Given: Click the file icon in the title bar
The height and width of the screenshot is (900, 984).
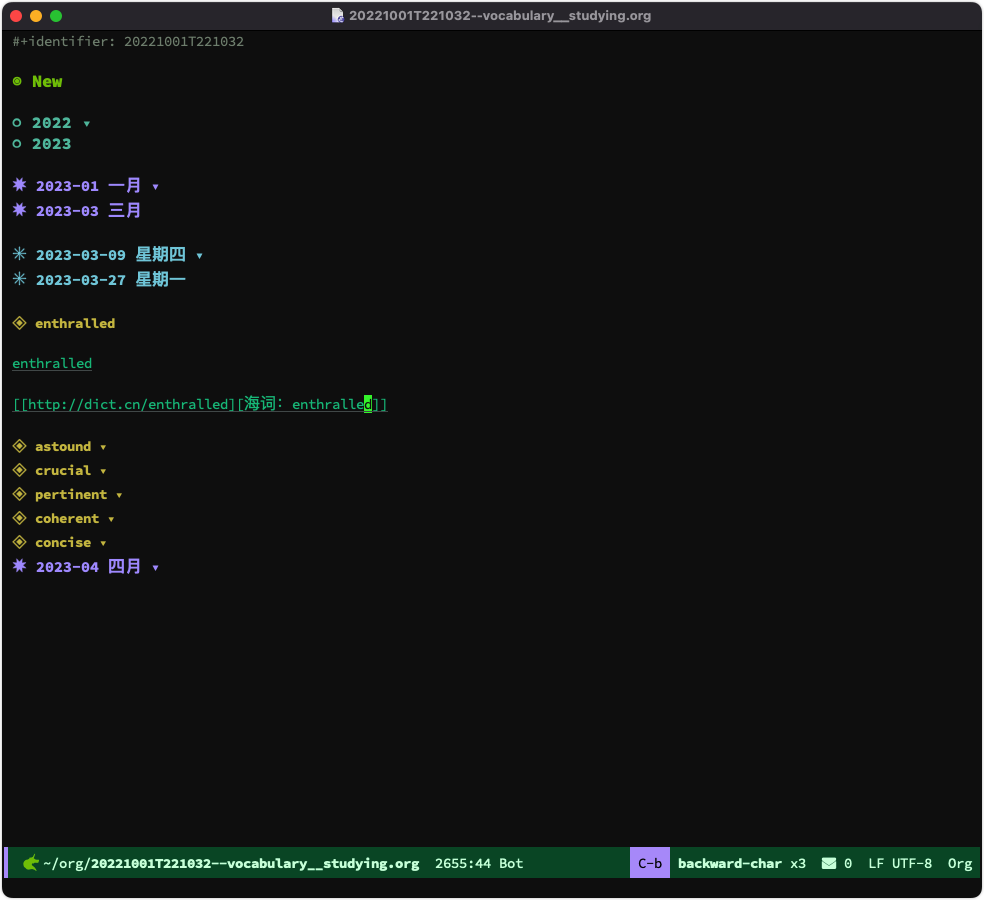Looking at the screenshot, I should click(338, 16).
